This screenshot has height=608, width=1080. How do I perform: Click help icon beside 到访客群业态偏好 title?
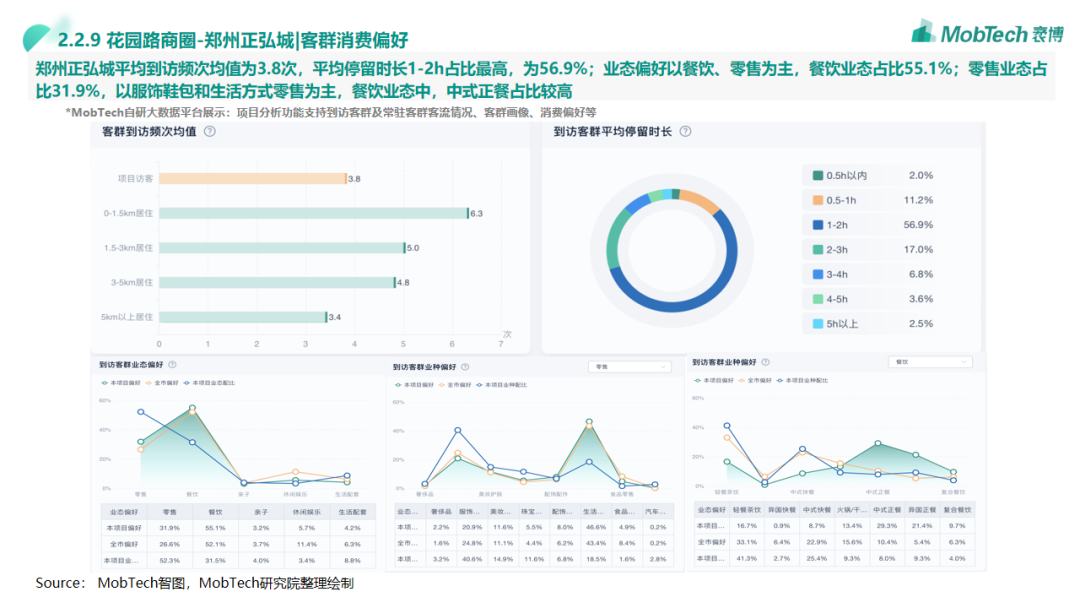(x=172, y=366)
